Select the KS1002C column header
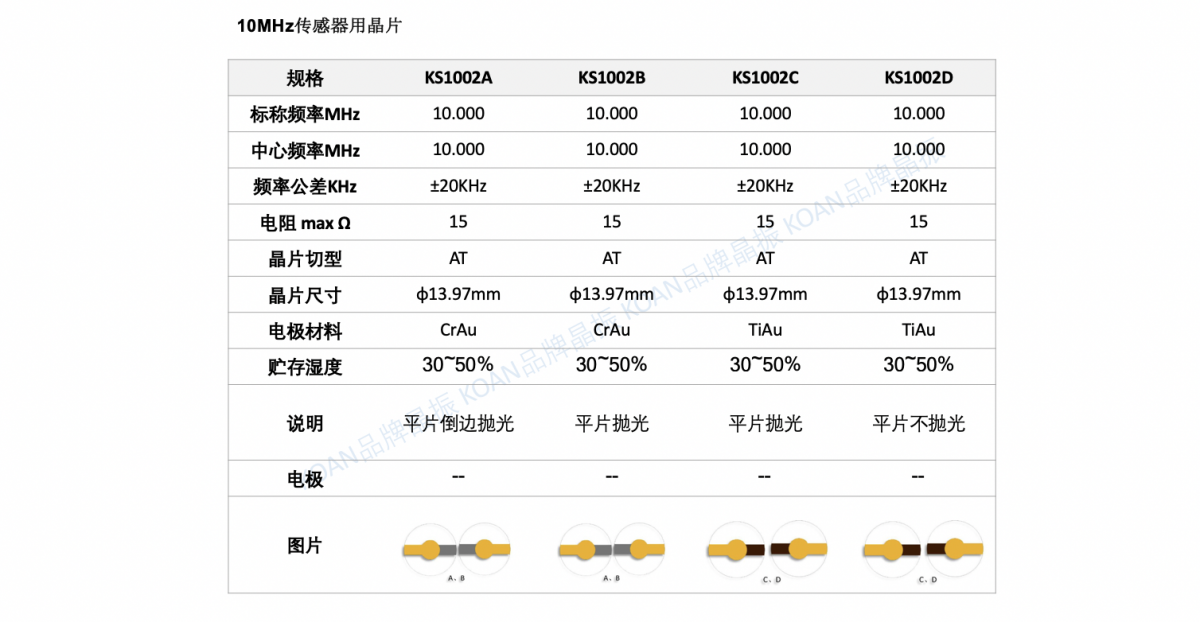 765,78
